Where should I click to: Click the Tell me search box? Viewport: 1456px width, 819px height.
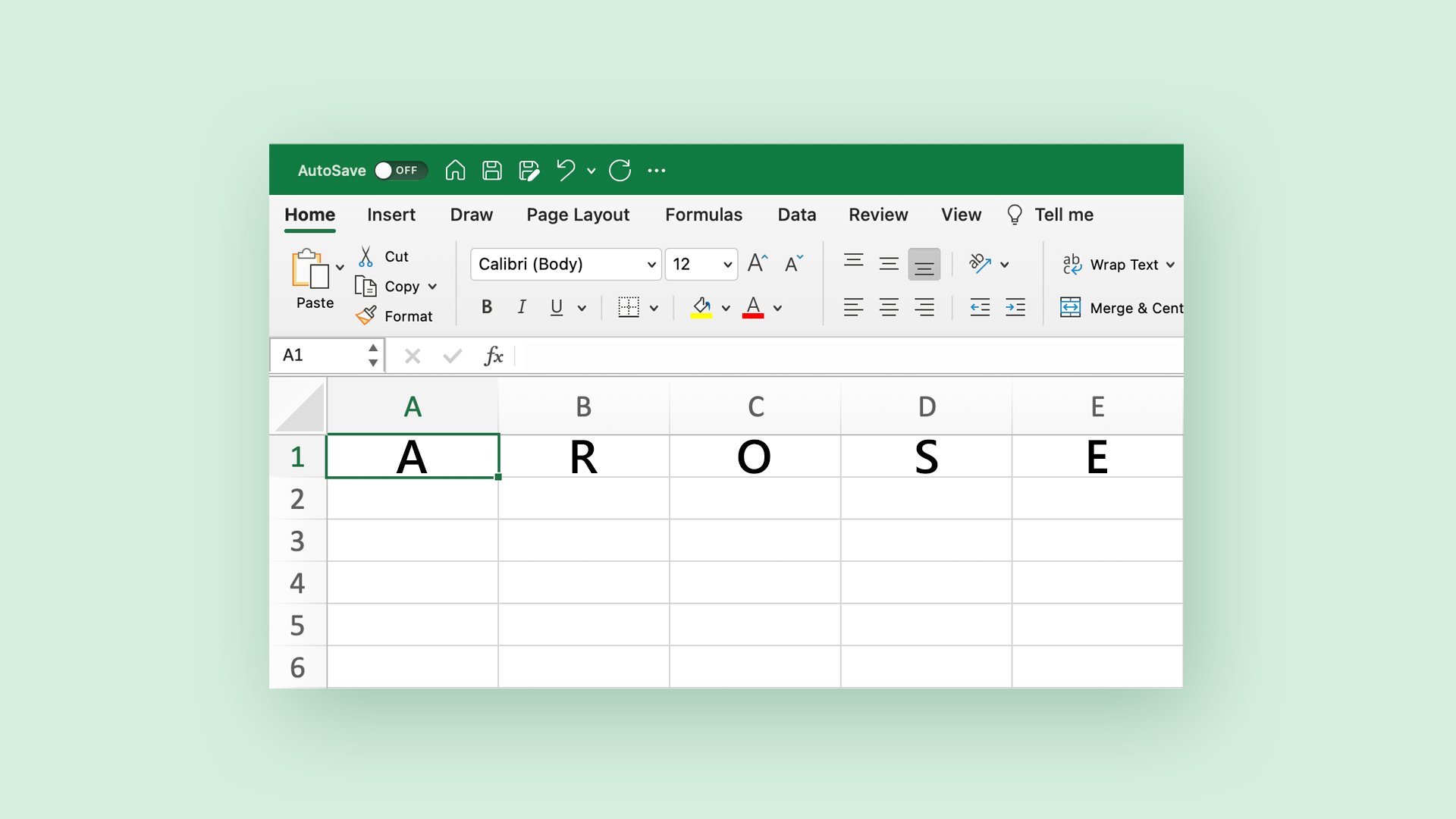(x=1050, y=215)
